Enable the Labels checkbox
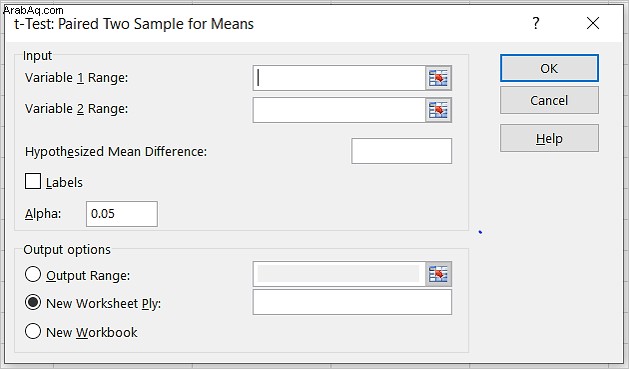Image resolution: width=629 pixels, height=369 pixels. [33, 181]
